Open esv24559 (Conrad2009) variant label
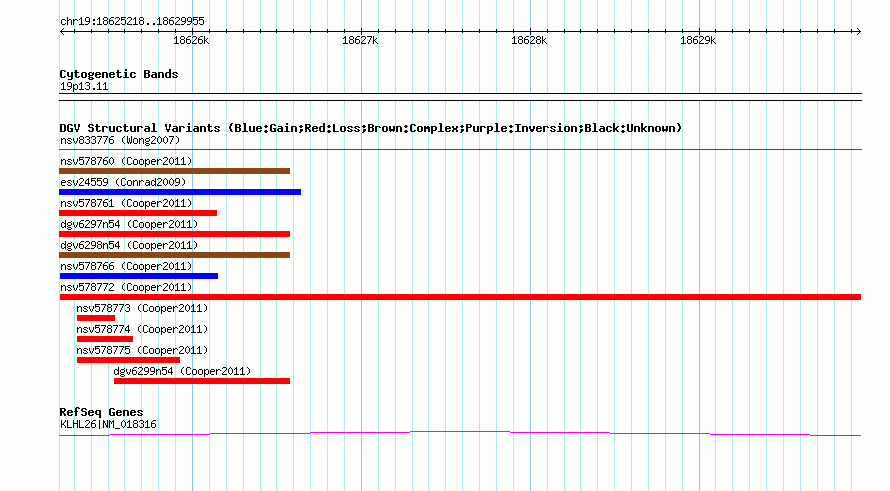890x491 pixels. 123,182
